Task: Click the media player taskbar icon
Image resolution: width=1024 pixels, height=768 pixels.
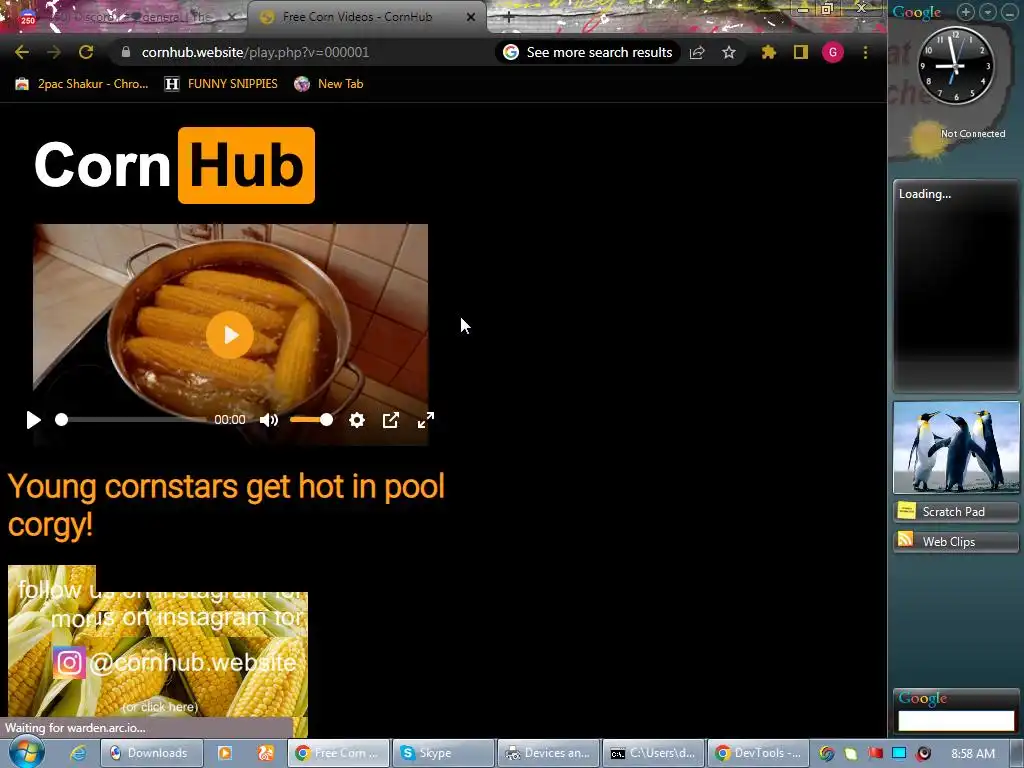Action: coord(224,753)
